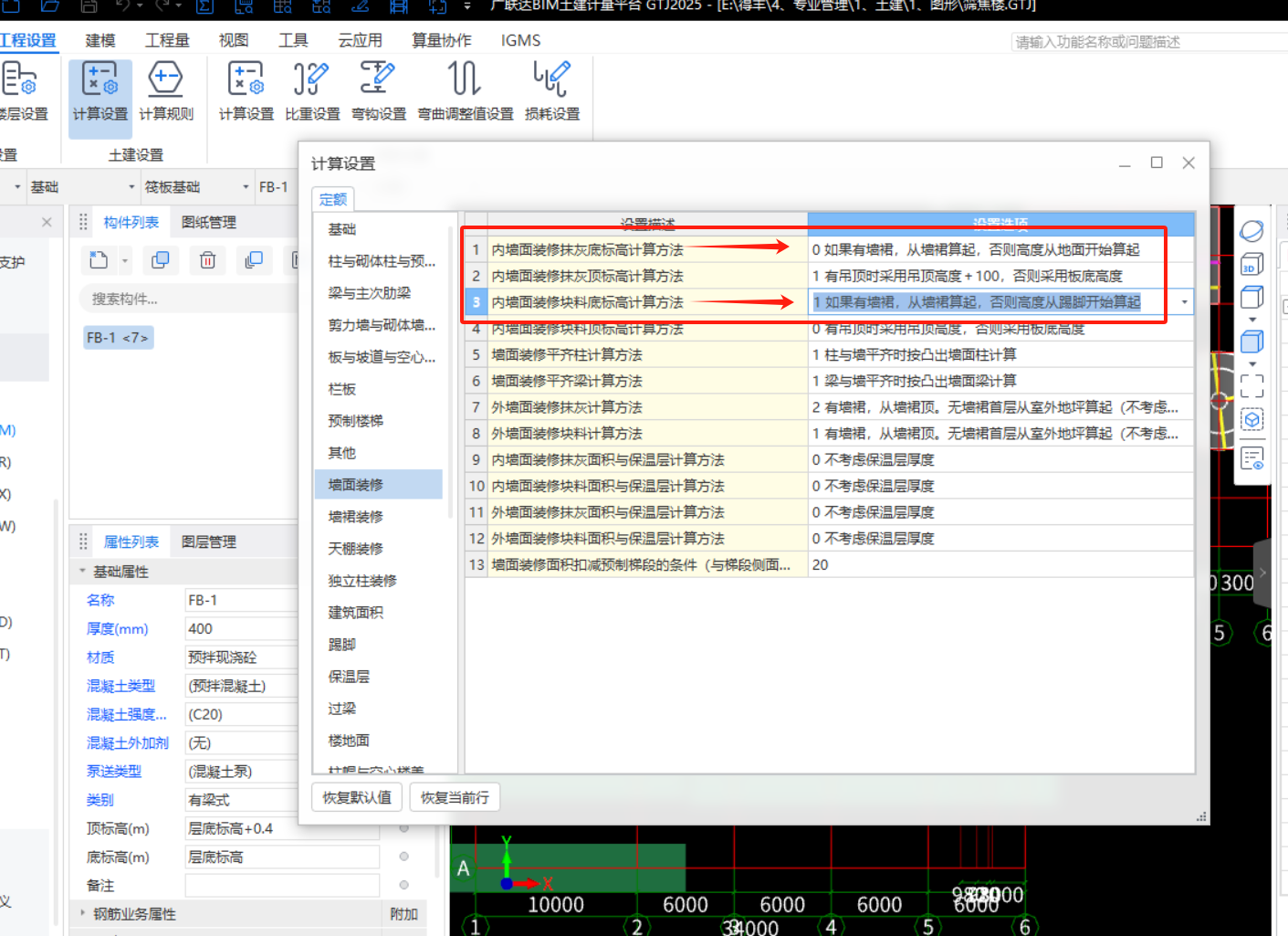
Task: Switch to the 建模 ribbon tab
Action: (x=100, y=40)
